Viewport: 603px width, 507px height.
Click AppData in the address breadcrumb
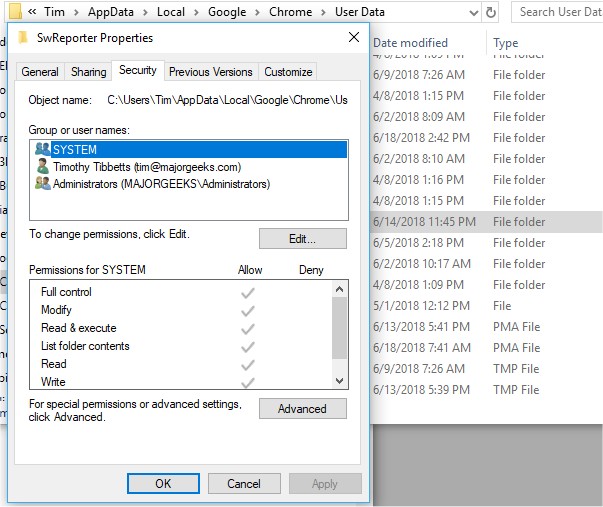point(111,12)
